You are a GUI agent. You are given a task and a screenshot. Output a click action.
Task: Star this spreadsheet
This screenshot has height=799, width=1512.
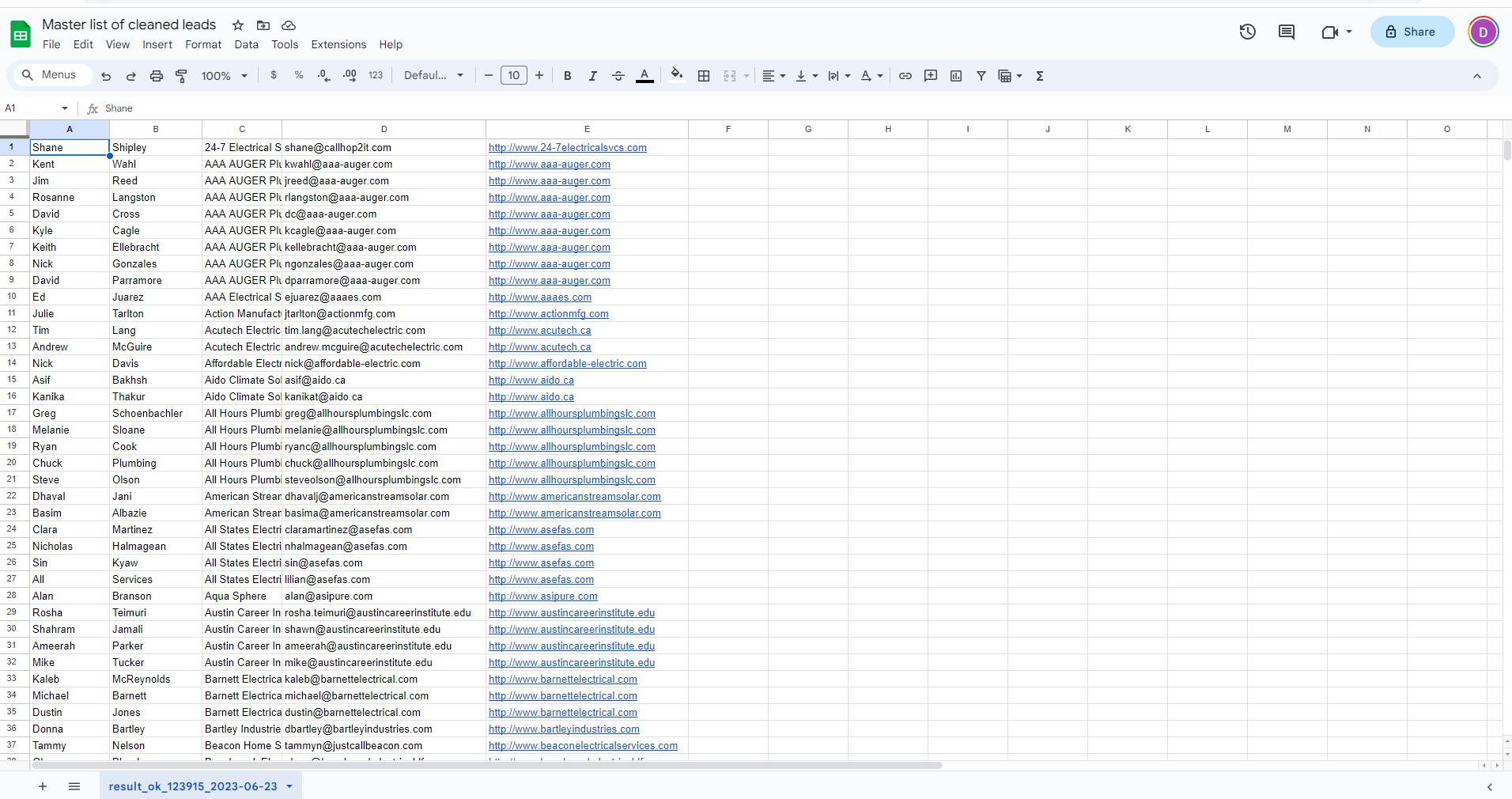tap(238, 25)
